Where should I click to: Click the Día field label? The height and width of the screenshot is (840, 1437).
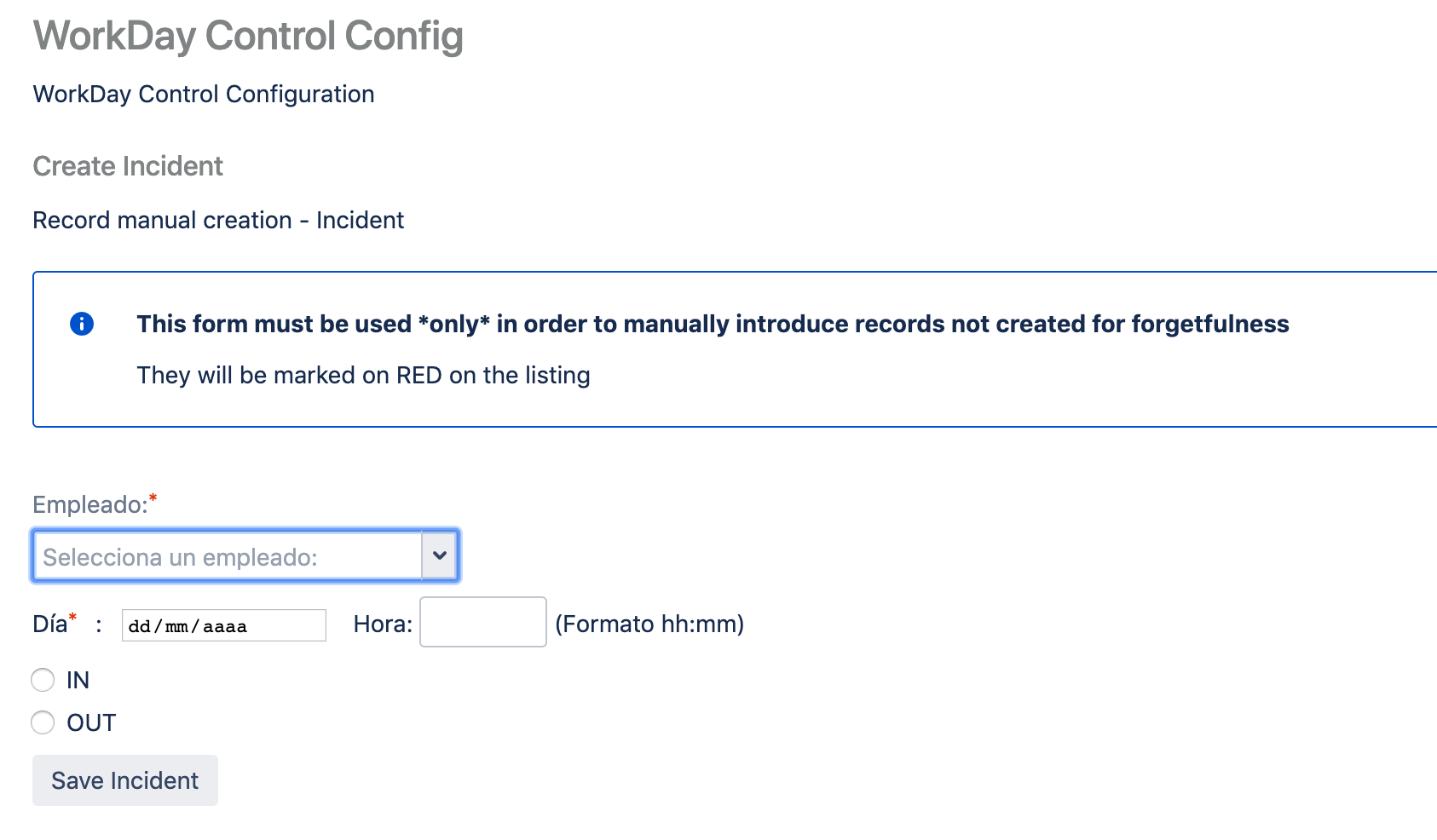[50, 624]
